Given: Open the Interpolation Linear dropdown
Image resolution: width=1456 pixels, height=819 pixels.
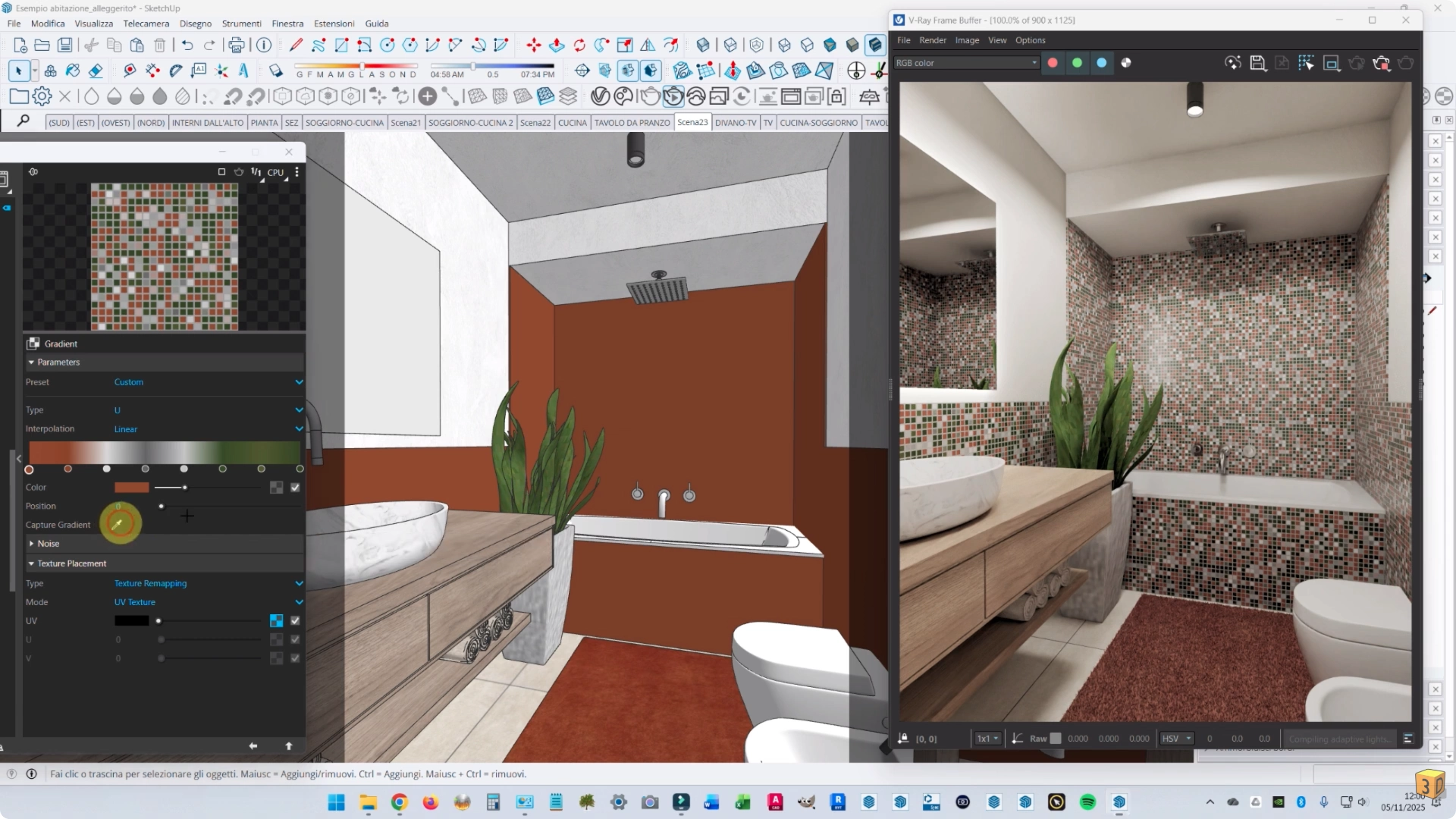Looking at the screenshot, I should tap(208, 429).
